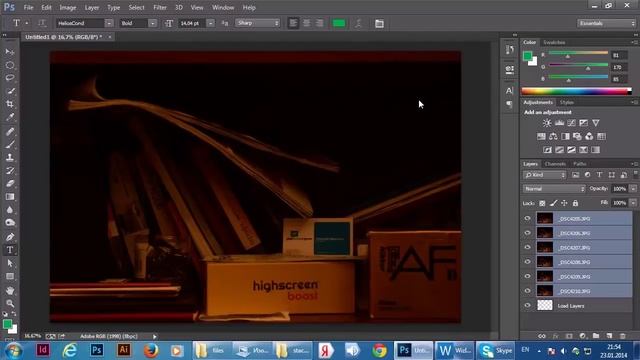
Task: Click the Delete layer trash icon
Action: point(622,336)
